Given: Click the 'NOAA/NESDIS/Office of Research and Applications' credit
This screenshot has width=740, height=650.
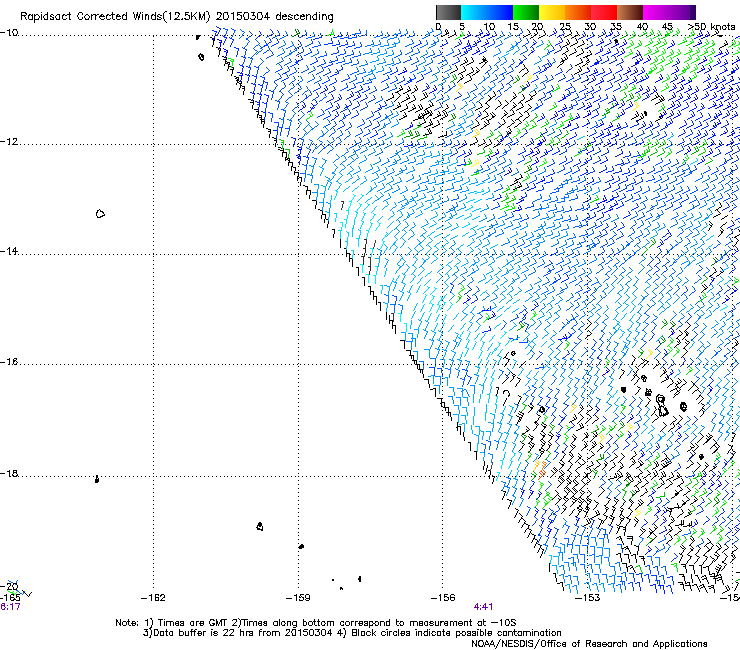Looking at the screenshot, I should click(x=589, y=644).
